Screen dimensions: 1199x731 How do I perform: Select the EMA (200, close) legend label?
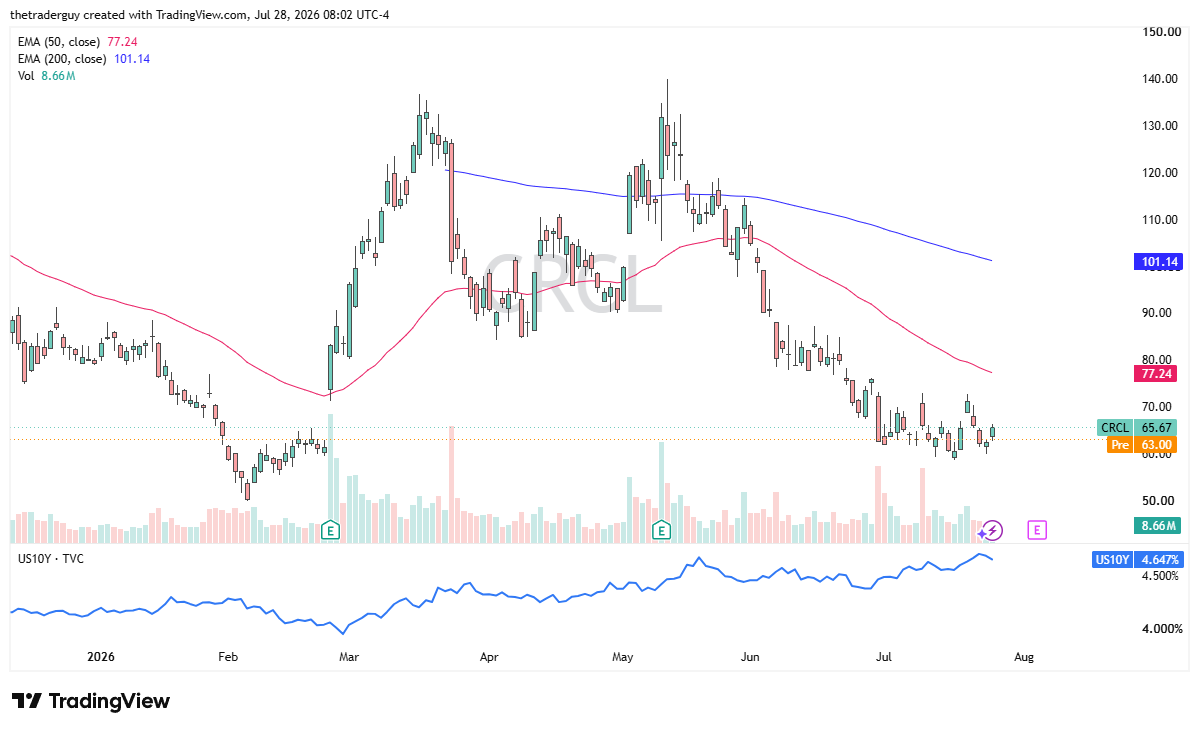62,59
